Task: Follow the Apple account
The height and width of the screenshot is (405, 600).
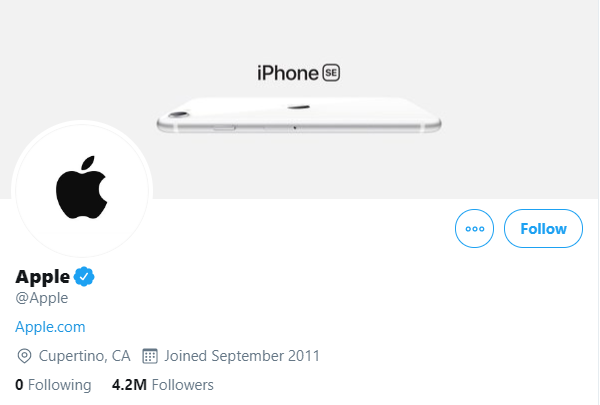Action: point(543,229)
